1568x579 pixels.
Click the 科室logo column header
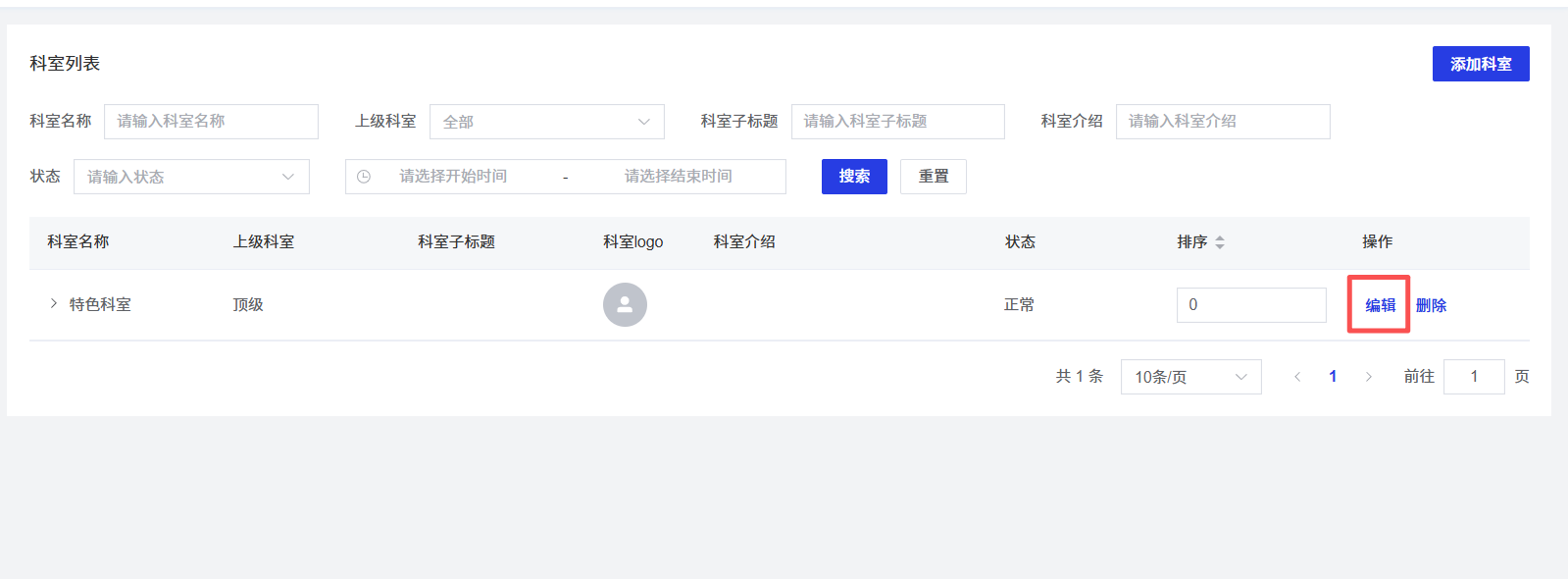[632, 242]
